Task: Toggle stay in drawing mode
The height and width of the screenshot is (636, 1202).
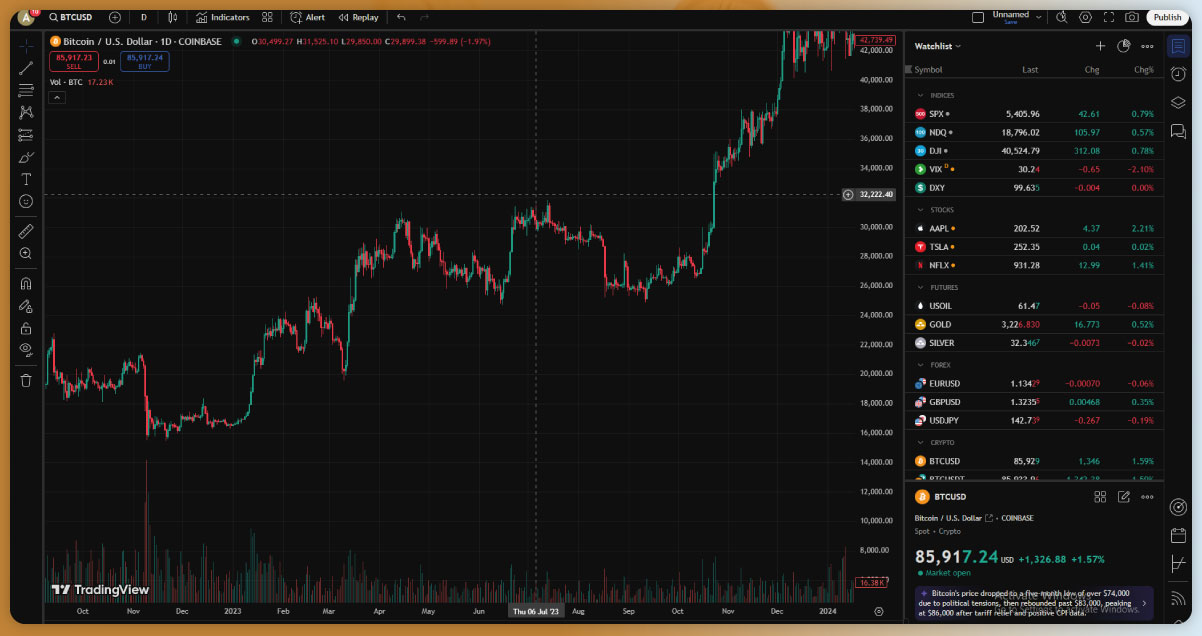Action: tap(26, 306)
